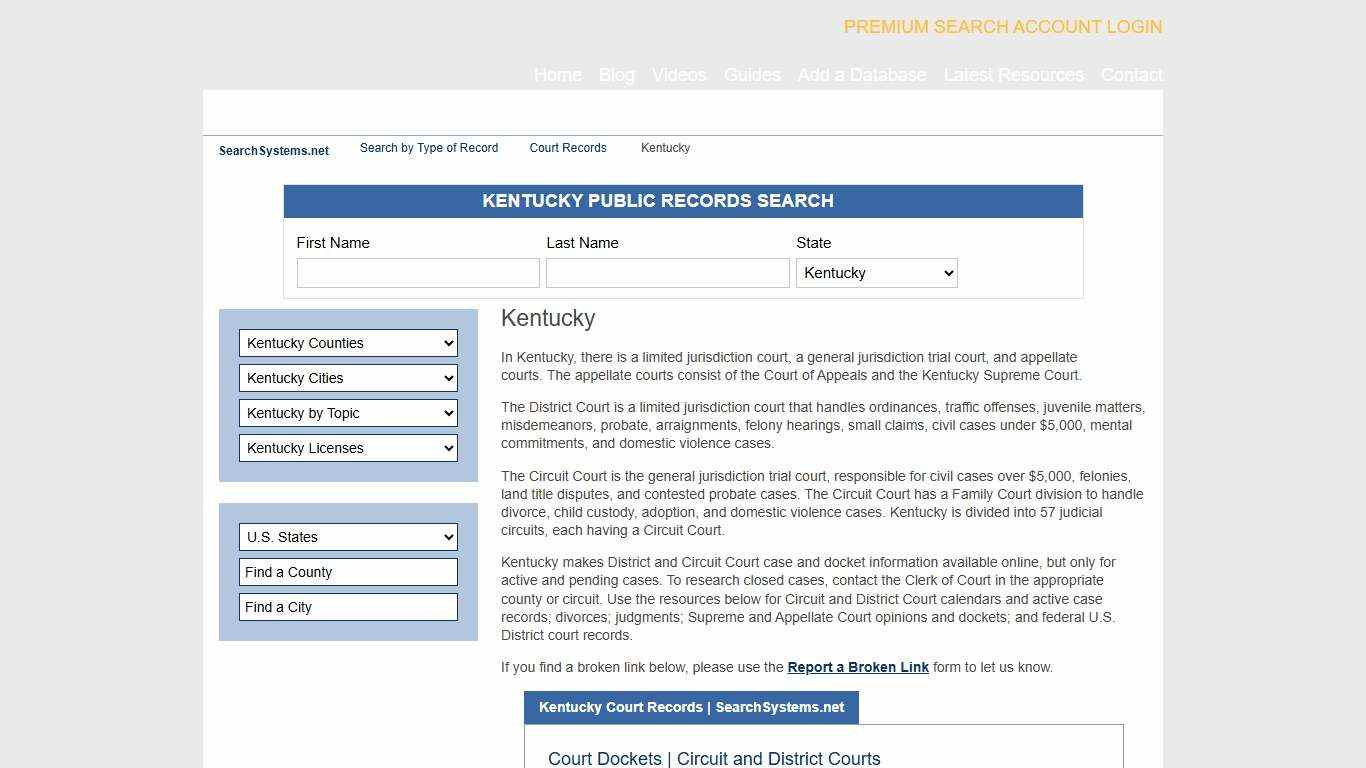The width and height of the screenshot is (1366, 768).
Task: Open Latest Resources from the menu
Action: pyautogui.click(x=1013, y=75)
